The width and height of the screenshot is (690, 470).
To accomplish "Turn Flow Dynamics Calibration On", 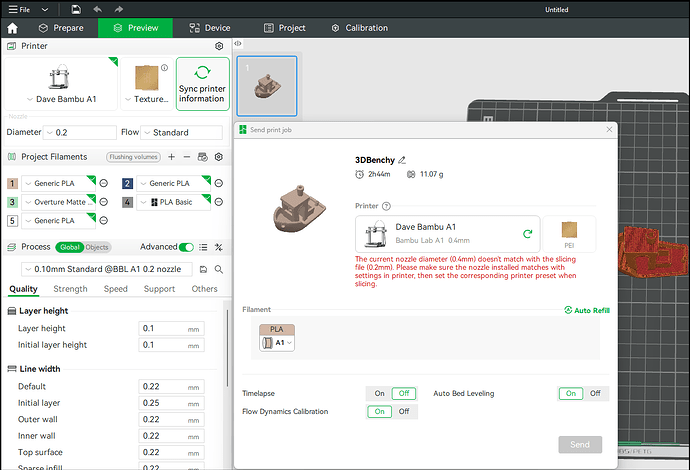I will (379, 411).
